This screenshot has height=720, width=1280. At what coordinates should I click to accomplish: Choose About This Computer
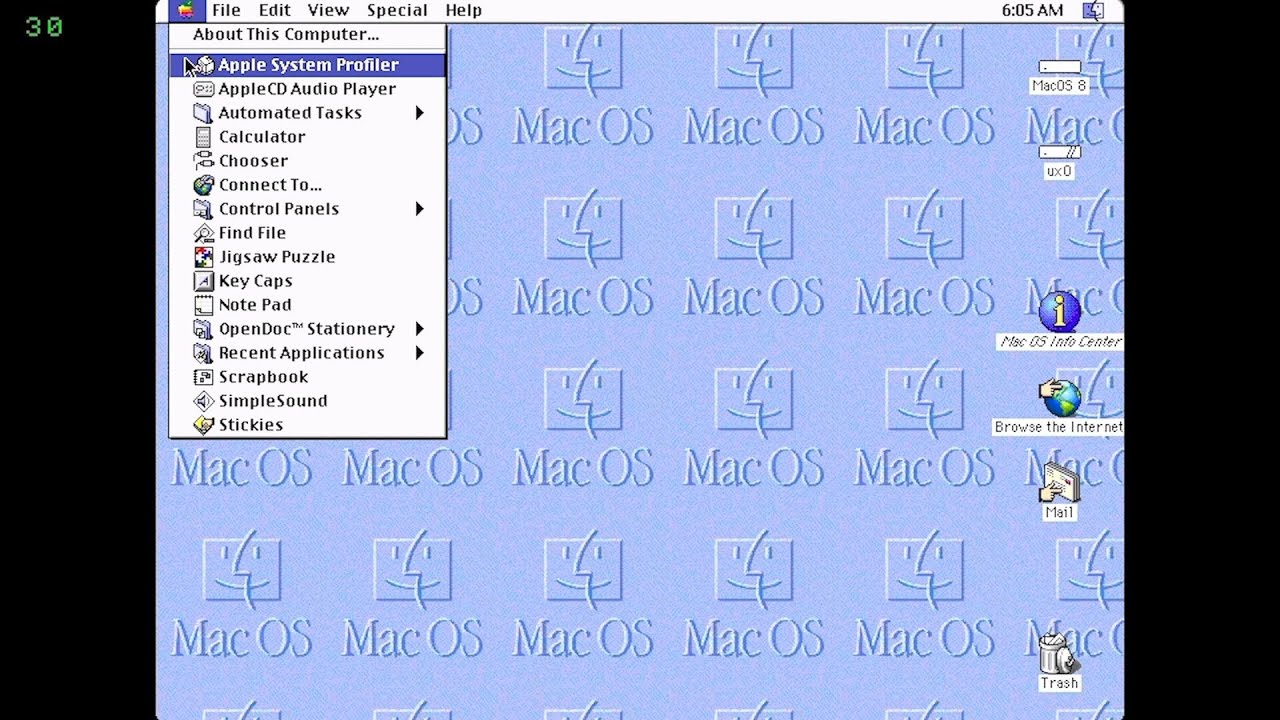pos(286,34)
